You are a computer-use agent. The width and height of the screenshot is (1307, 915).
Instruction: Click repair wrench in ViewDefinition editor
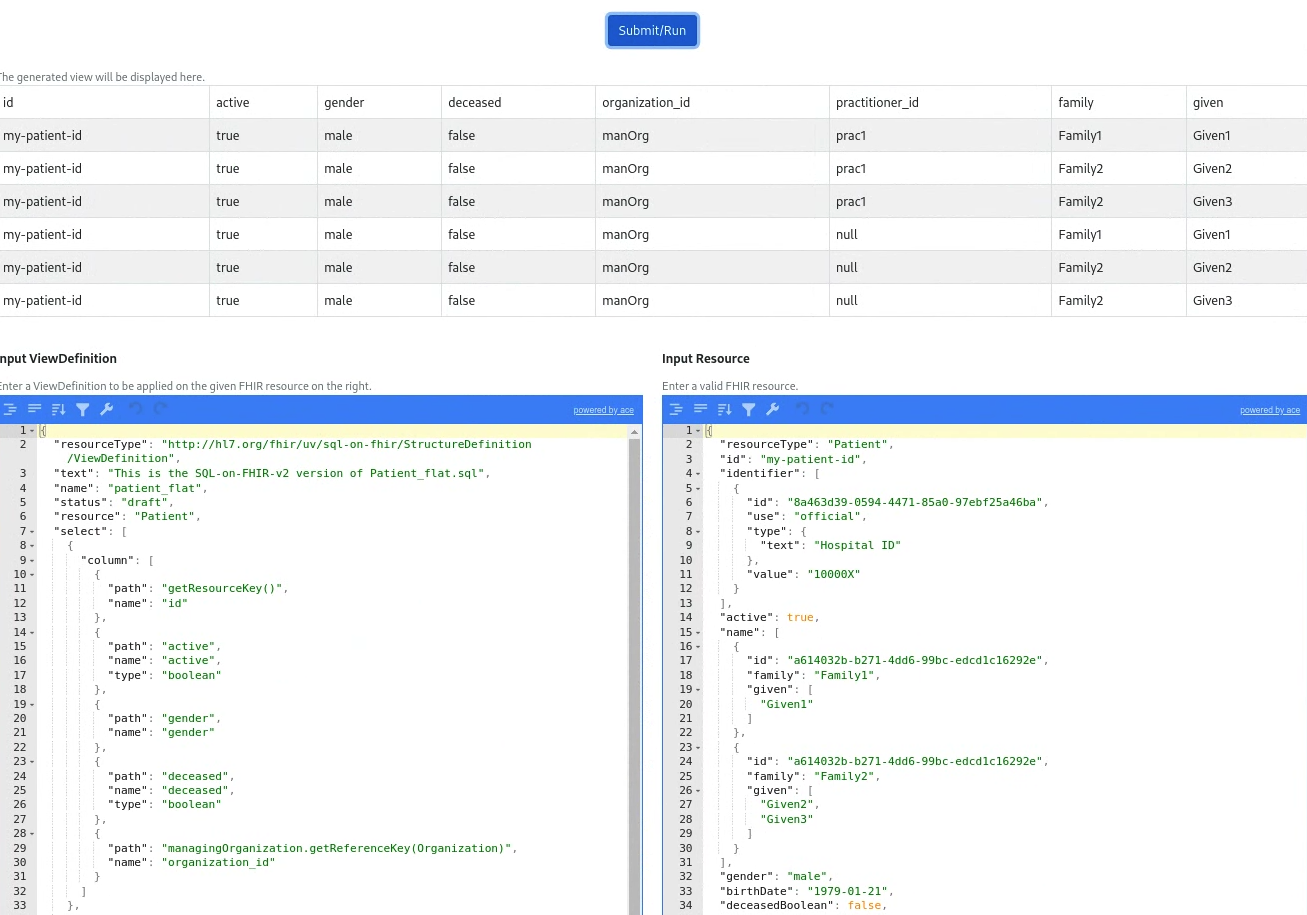click(106, 409)
